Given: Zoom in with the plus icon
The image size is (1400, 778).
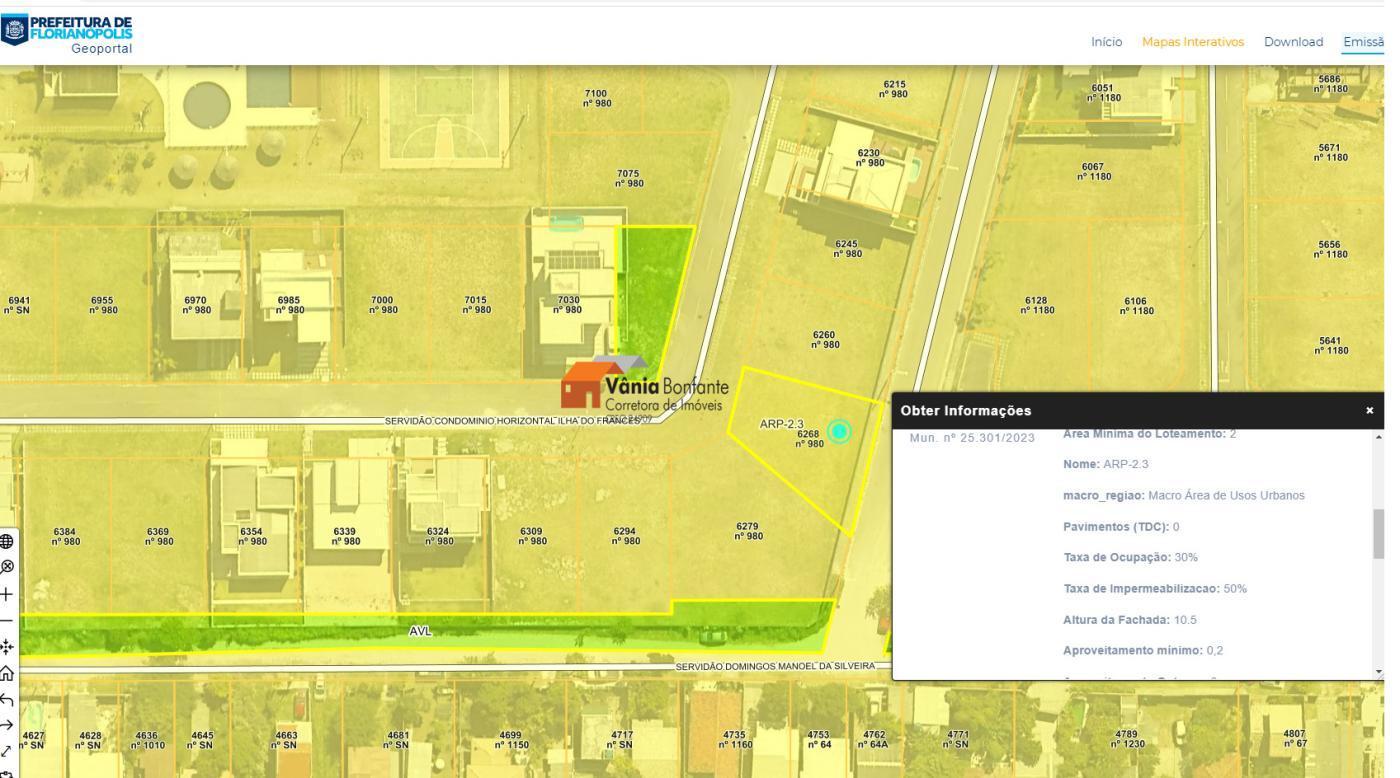Looking at the screenshot, I should pos(7,594).
